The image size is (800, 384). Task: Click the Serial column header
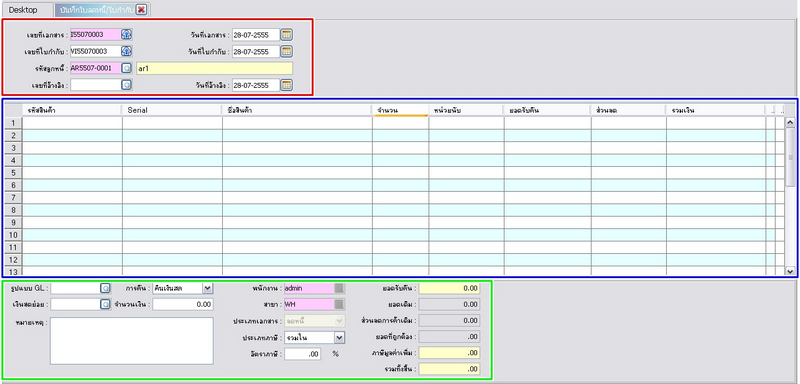172,110
